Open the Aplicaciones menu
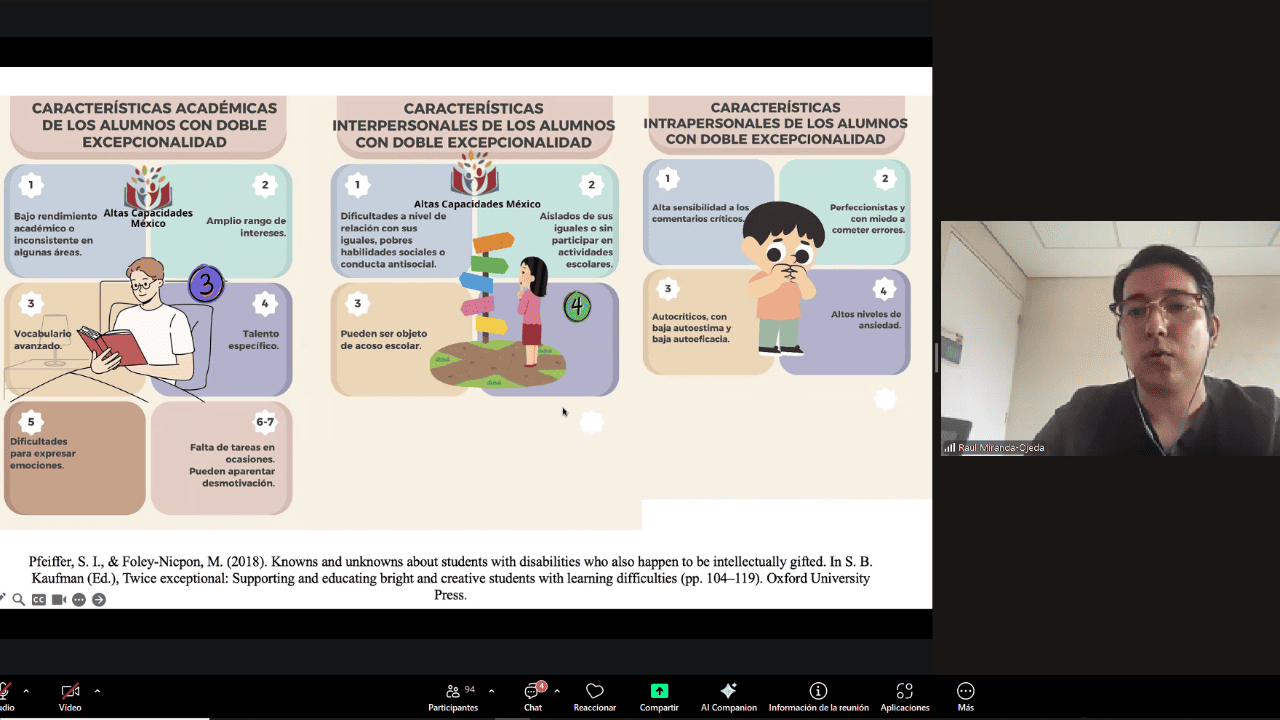 pyautogui.click(x=904, y=695)
